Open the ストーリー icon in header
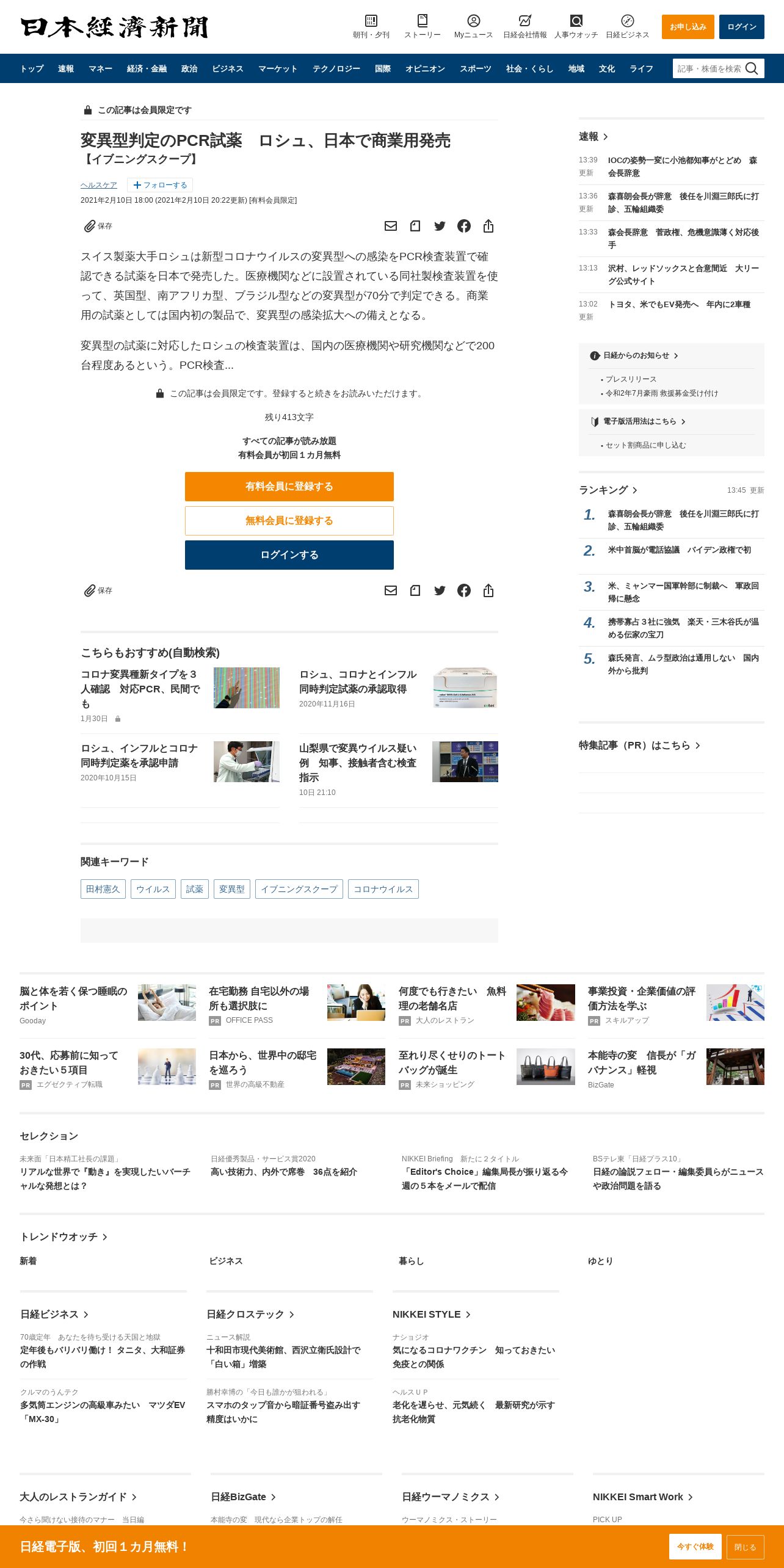Viewport: 784px width, 1568px height. pos(422,21)
